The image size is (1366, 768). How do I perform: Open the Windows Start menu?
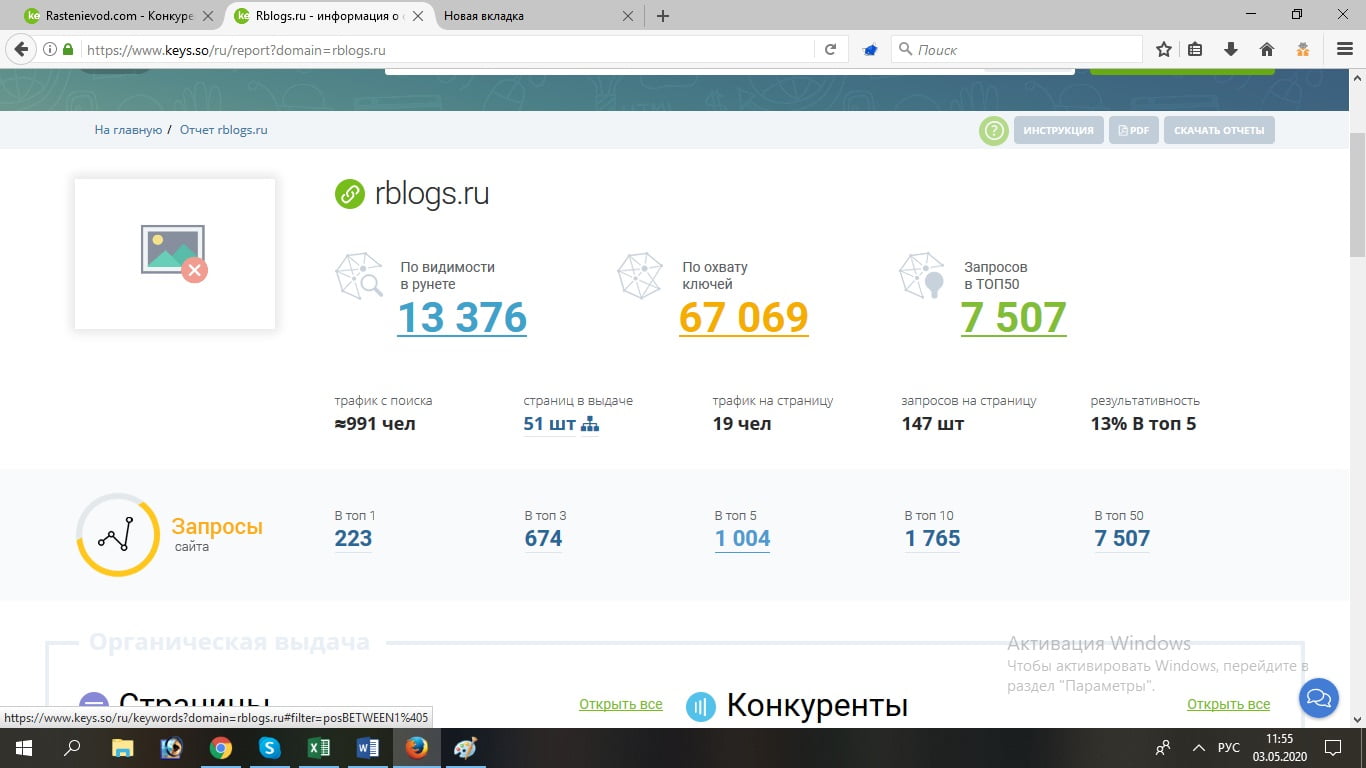(x=24, y=747)
